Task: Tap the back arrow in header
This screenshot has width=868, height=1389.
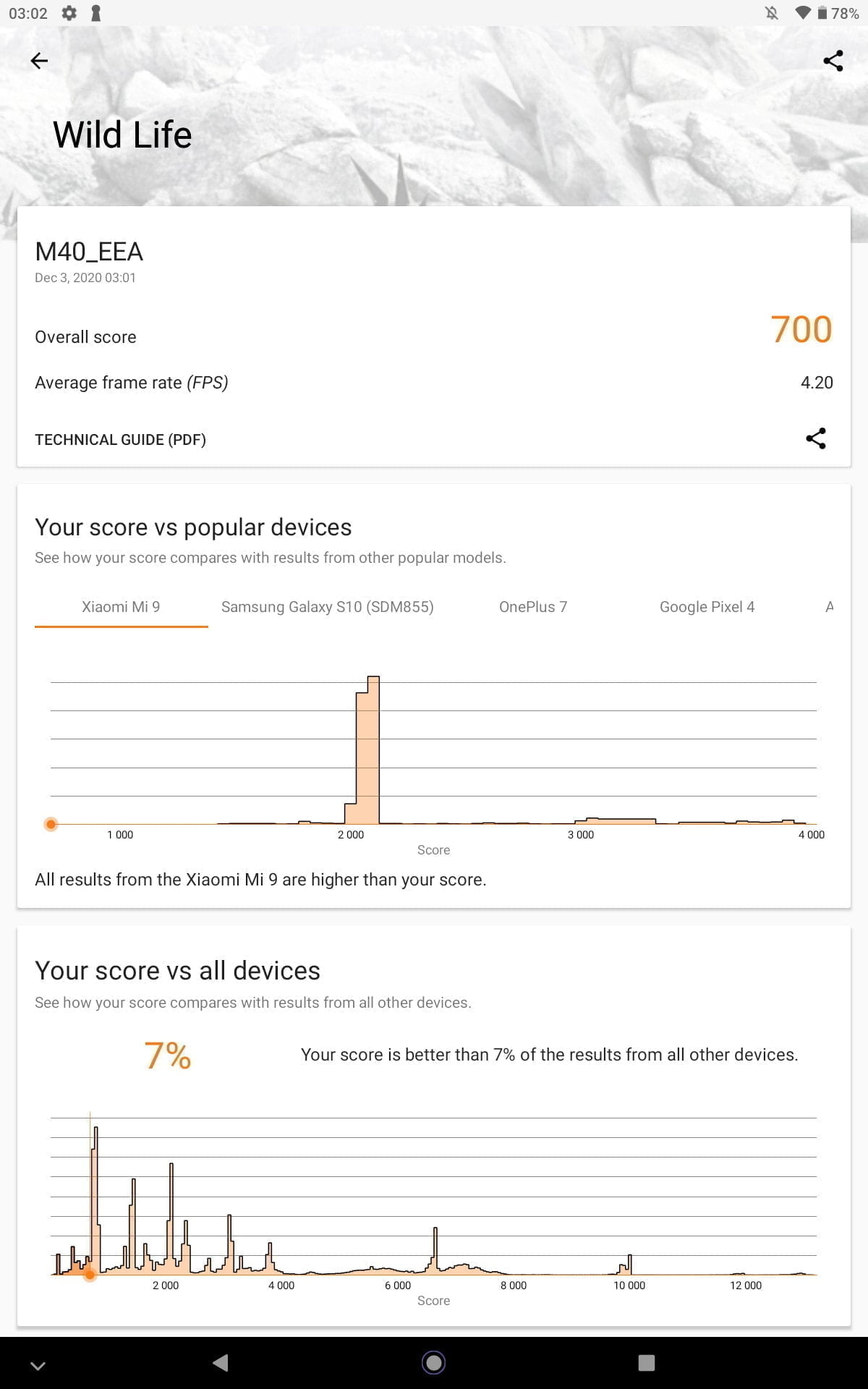Action: pyautogui.click(x=40, y=61)
